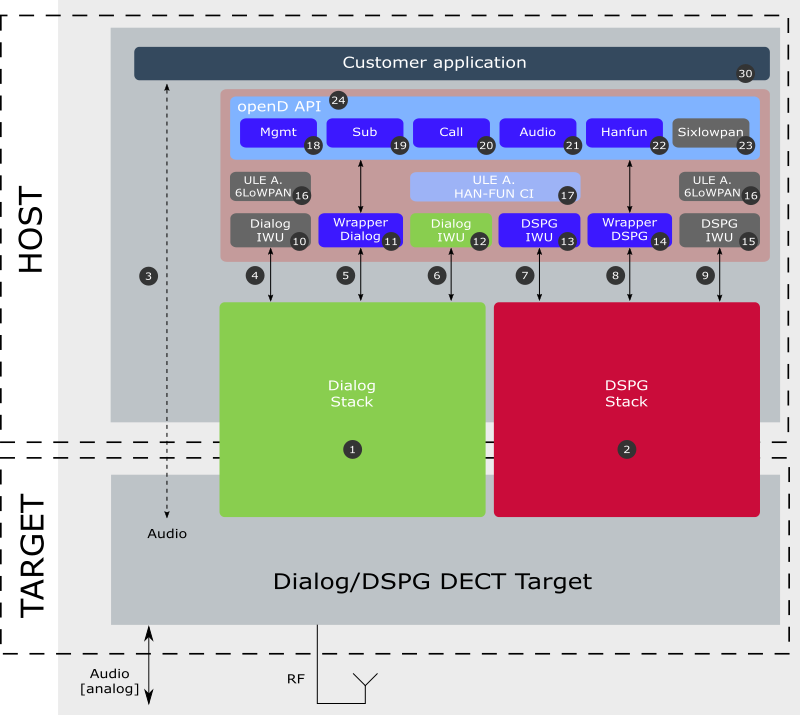Select the Wrapper Dialog block
800x715 pixels.
click(x=361, y=230)
